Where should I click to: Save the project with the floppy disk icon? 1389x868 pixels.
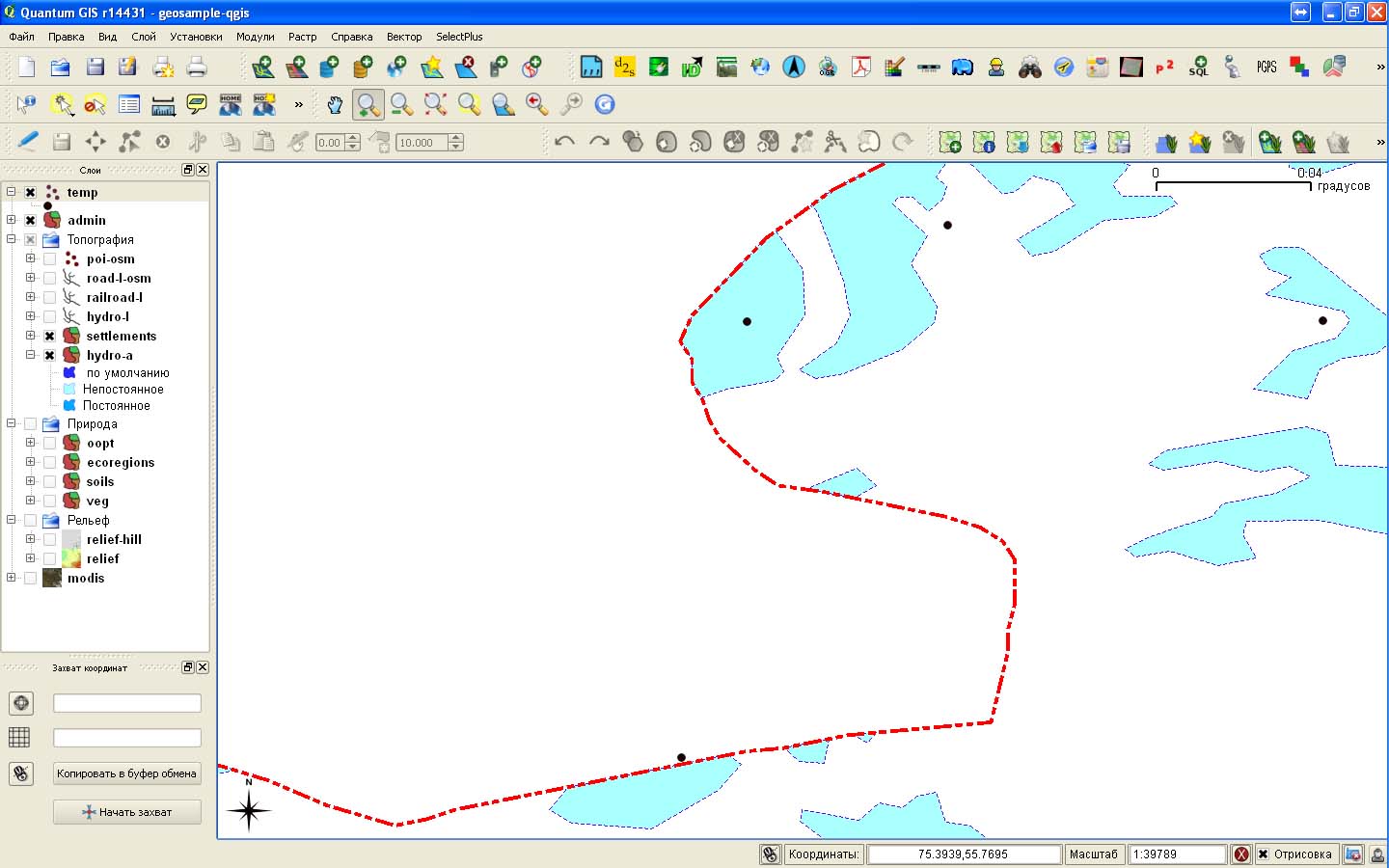click(95, 67)
